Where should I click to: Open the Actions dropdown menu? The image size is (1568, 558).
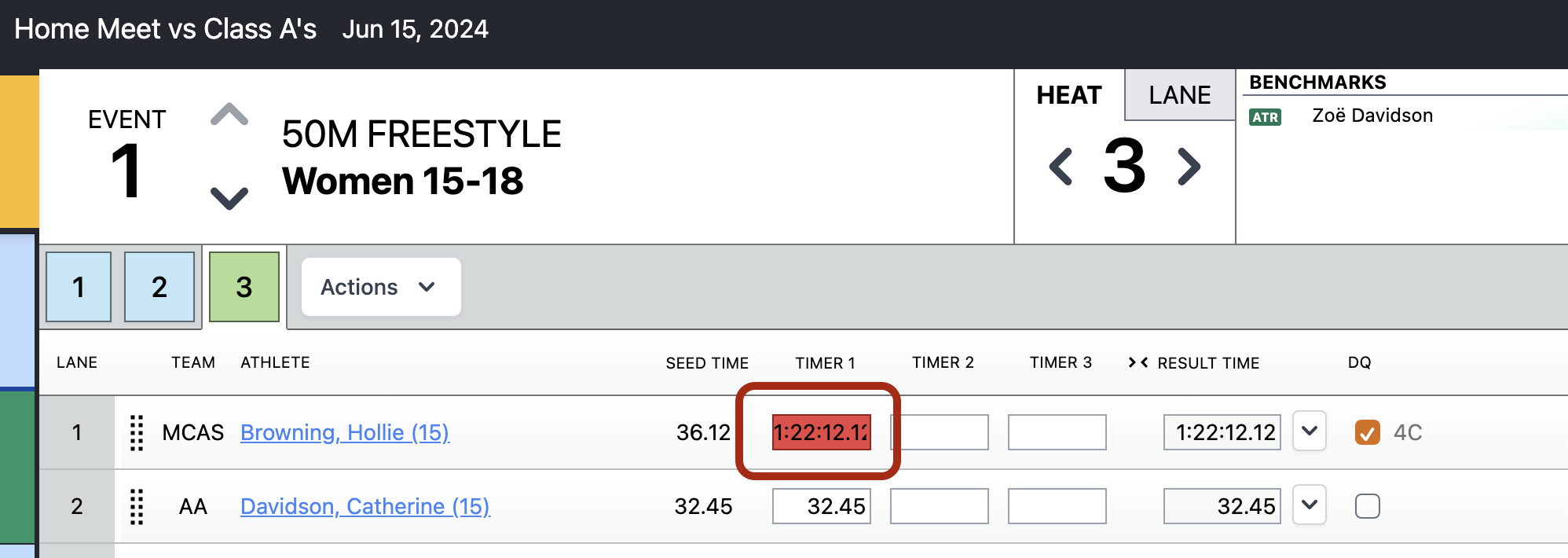[381, 287]
